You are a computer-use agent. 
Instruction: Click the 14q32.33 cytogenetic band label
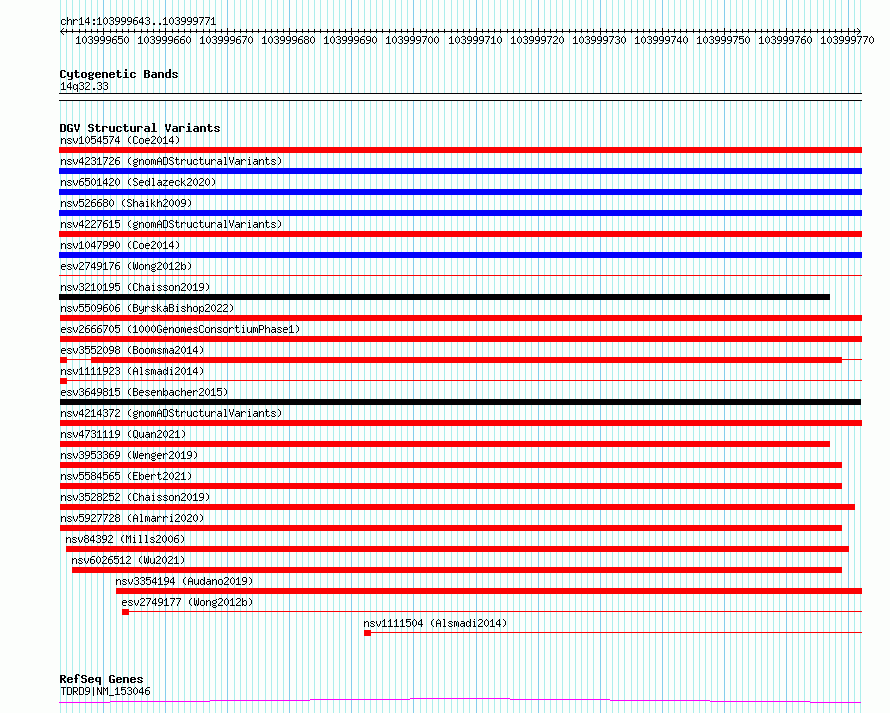click(84, 86)
